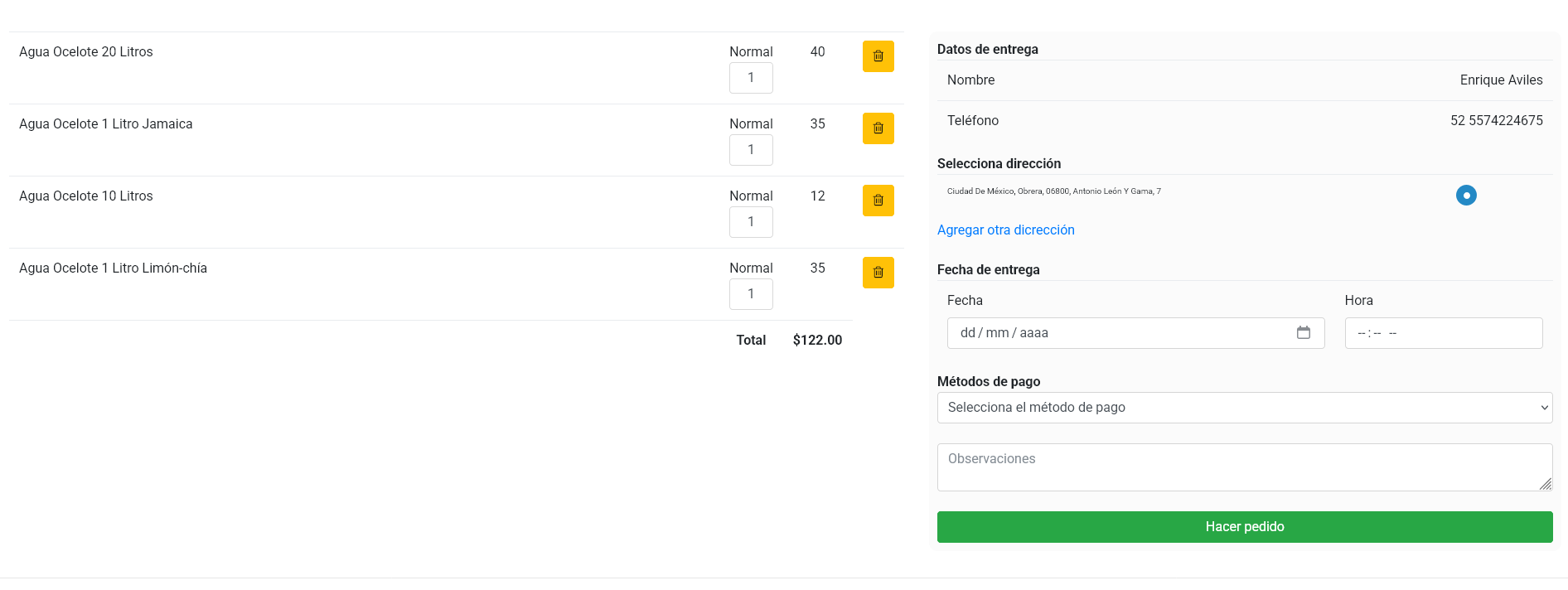1568x590 pixels.
Task: Remove Agua Ocelote 1 Litro Jamaica item
Action: click(878, 128)
